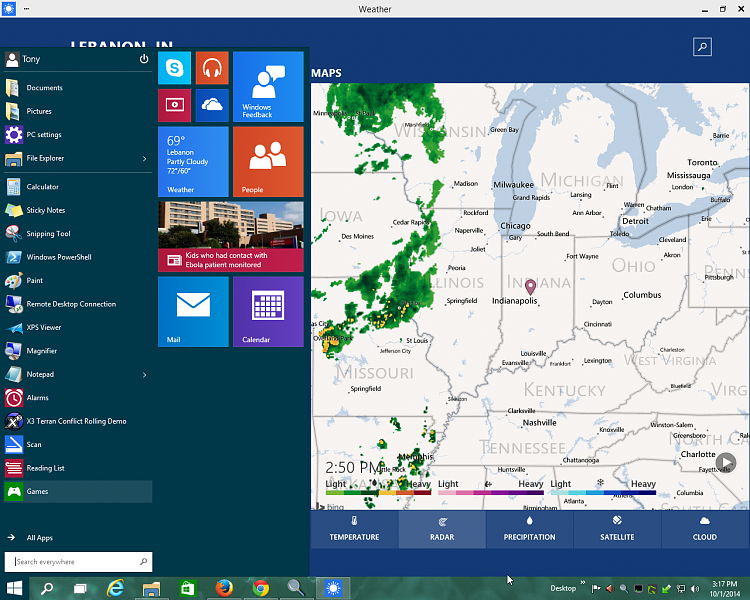
Task: Launch X3 Terran Conflict Rolling Demo
Action: (x=78, y=421)
